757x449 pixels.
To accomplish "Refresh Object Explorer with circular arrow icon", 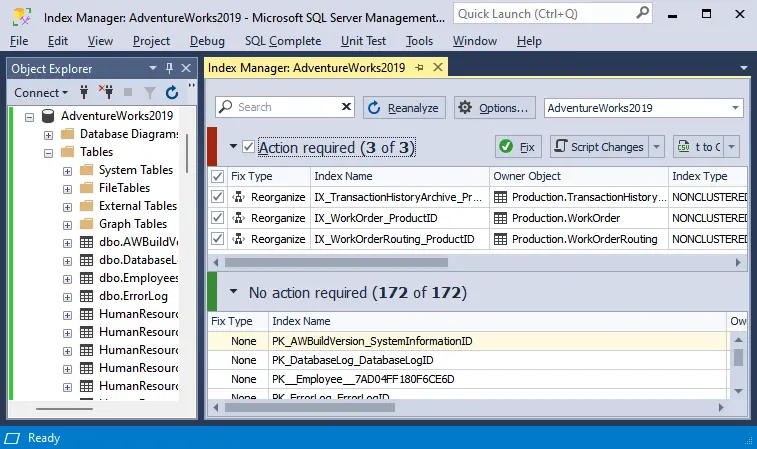I will coord(172,92).
